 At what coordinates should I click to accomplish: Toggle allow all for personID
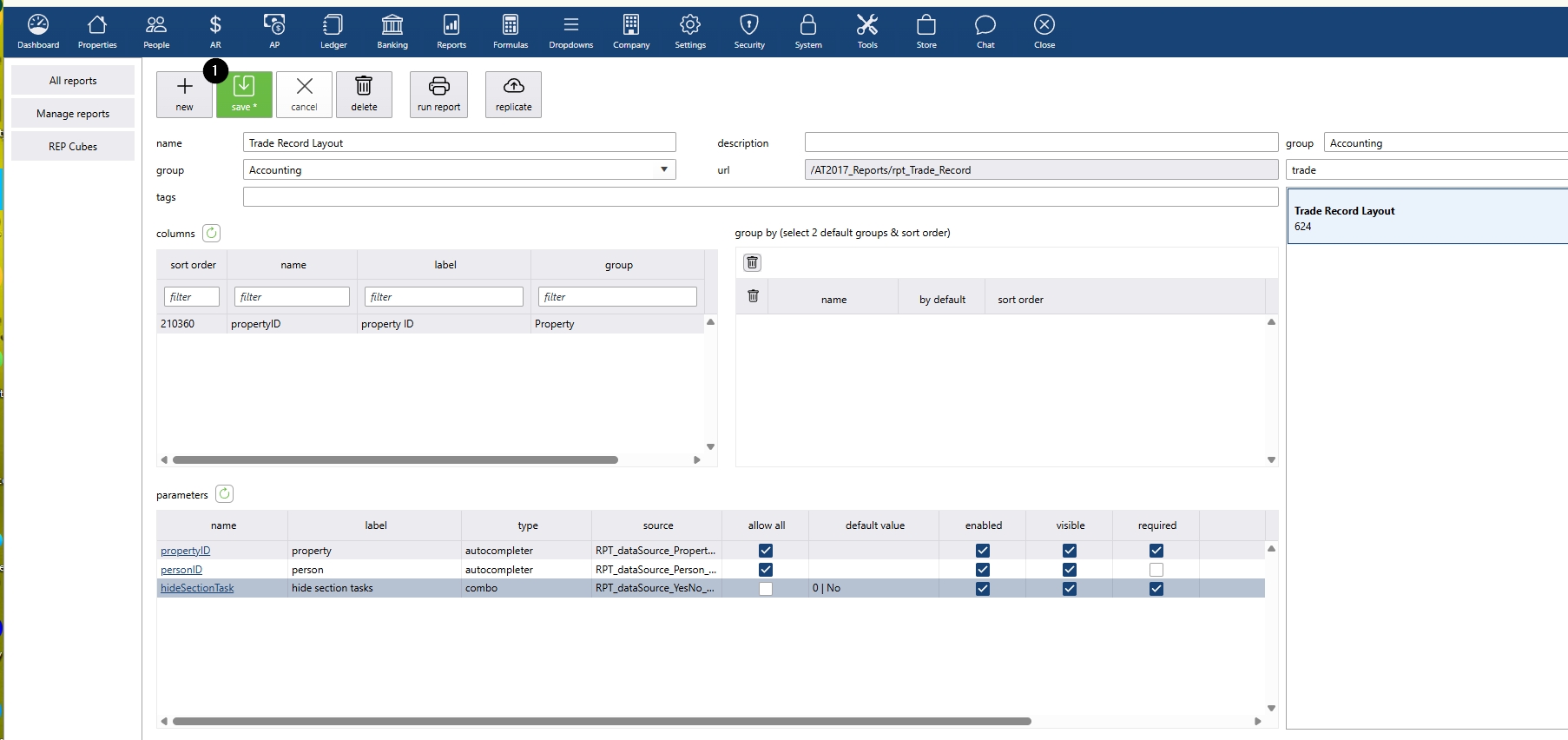point(766,570)
